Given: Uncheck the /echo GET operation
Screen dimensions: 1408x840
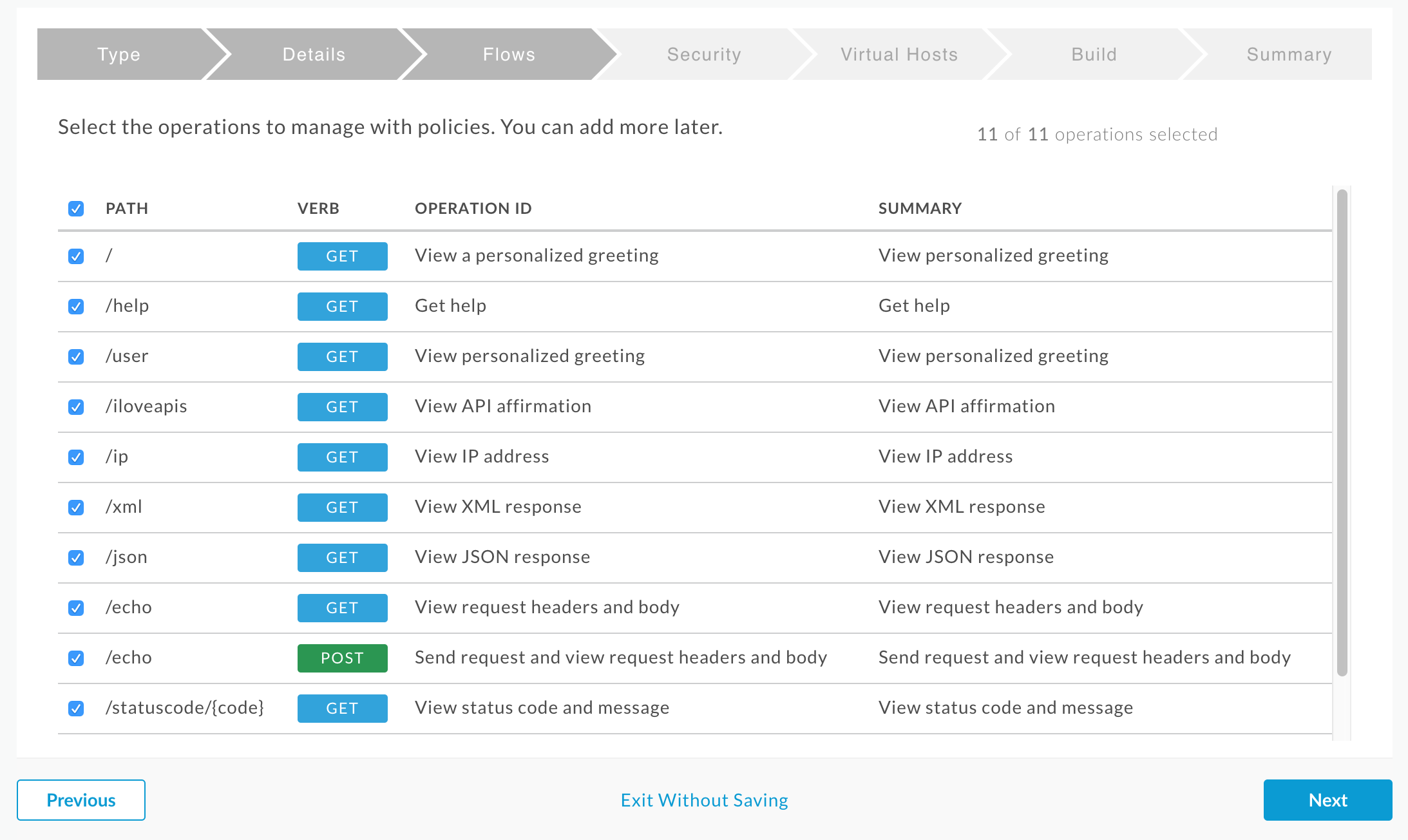Looking at the screenshot, I should (x=78, y=607).
